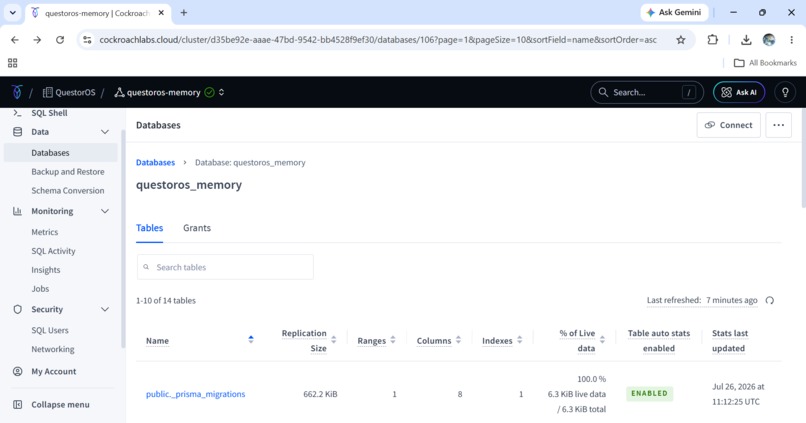Bookmark this page with star icon
The height and width of the screenshot is (423, 806).
click(x=681, y=40)
